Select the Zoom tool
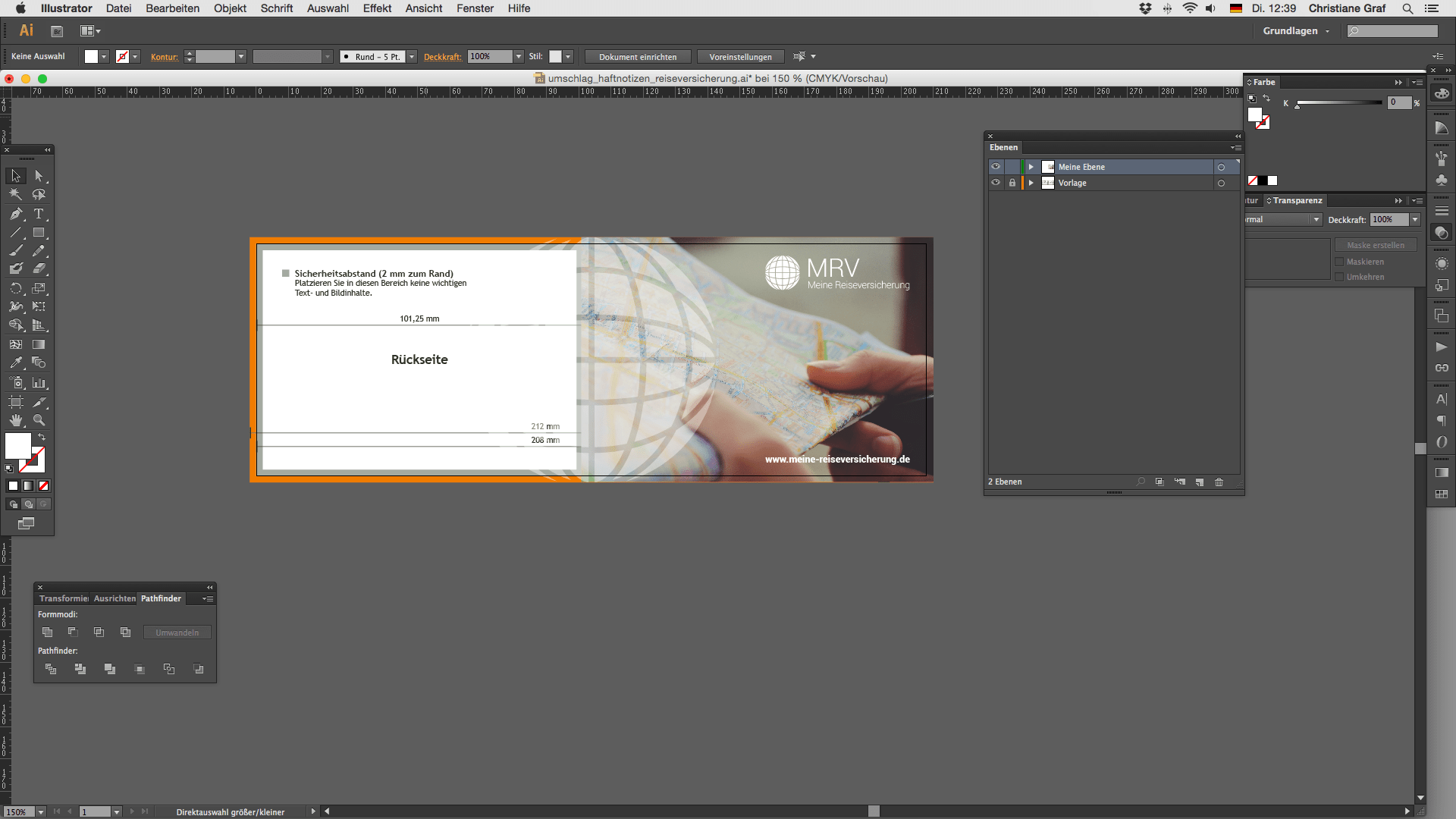The image size is (1456, 819). 39,420
